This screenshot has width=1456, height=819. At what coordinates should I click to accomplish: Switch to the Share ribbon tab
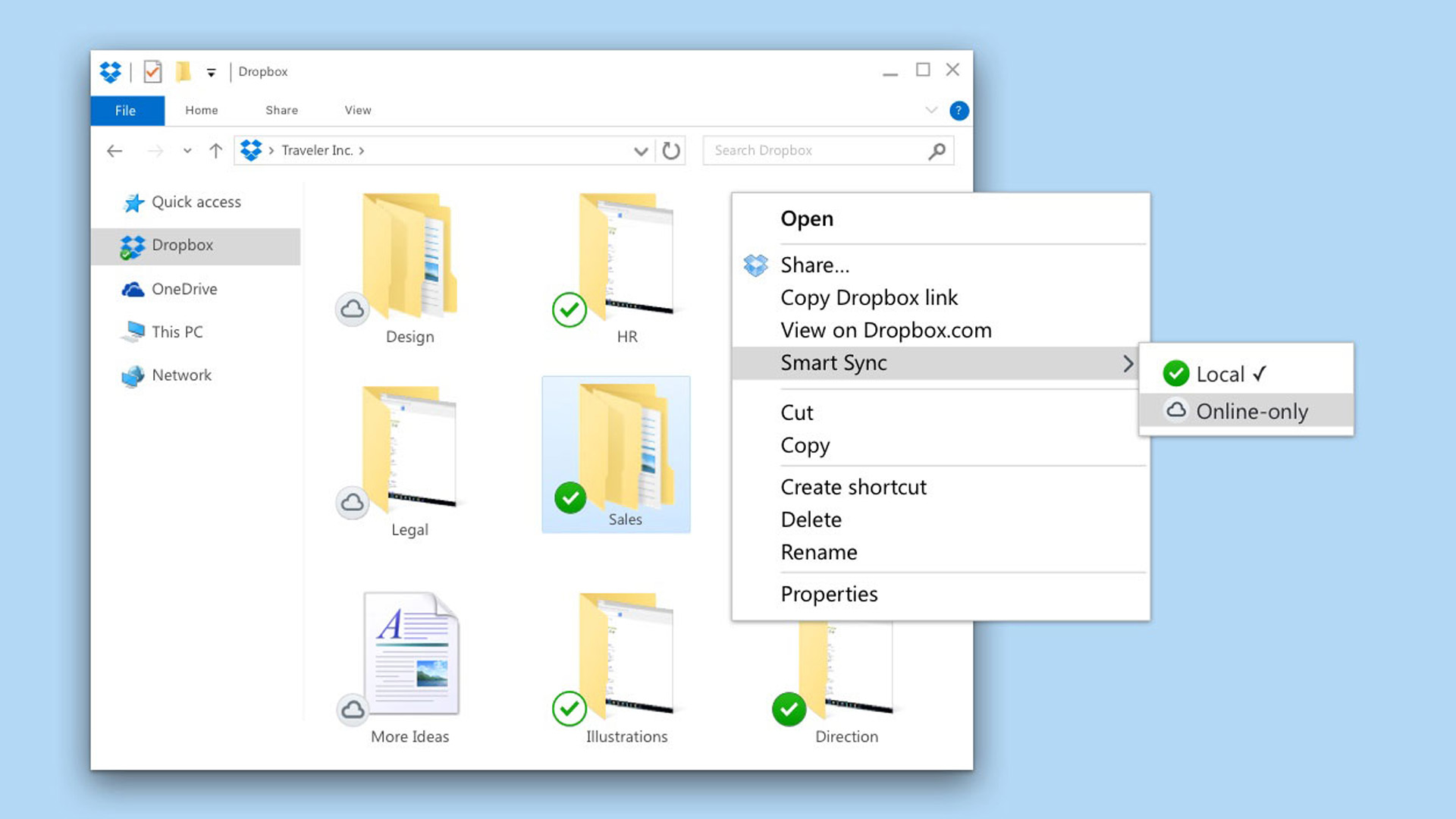pyautogui.click(x=281, y=111)
